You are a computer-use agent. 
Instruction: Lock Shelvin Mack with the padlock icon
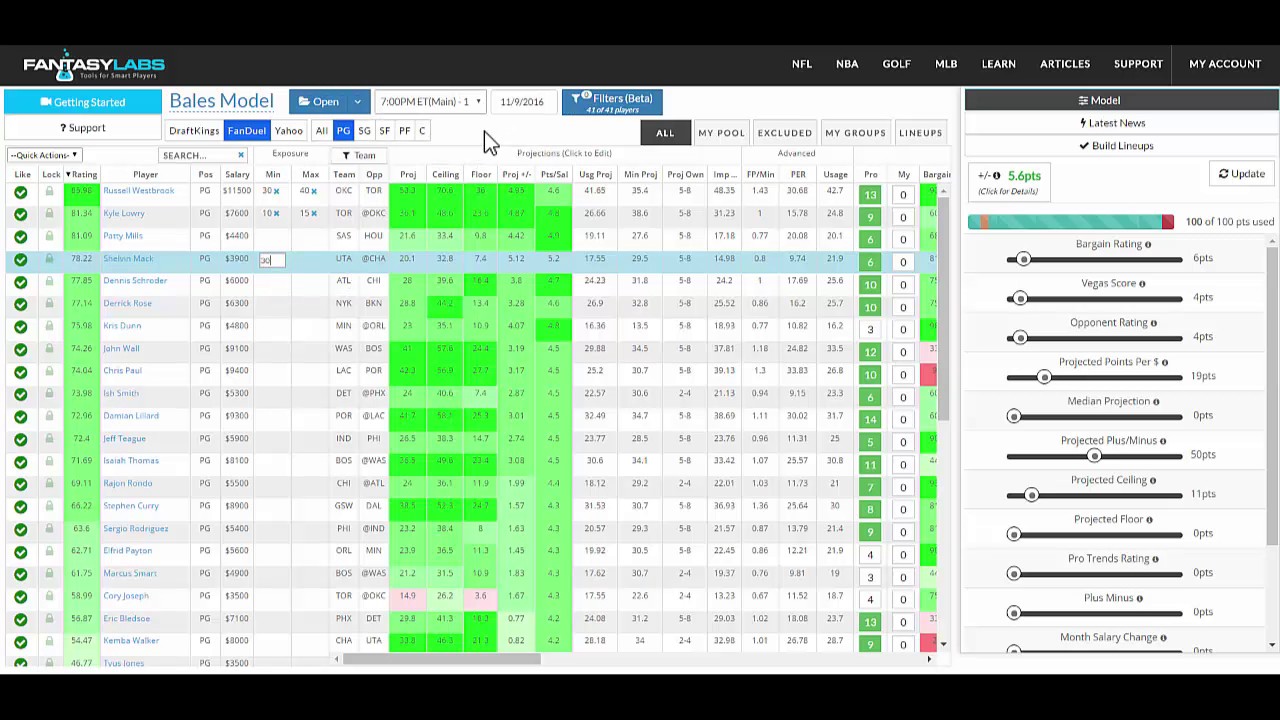coord(49,258)
